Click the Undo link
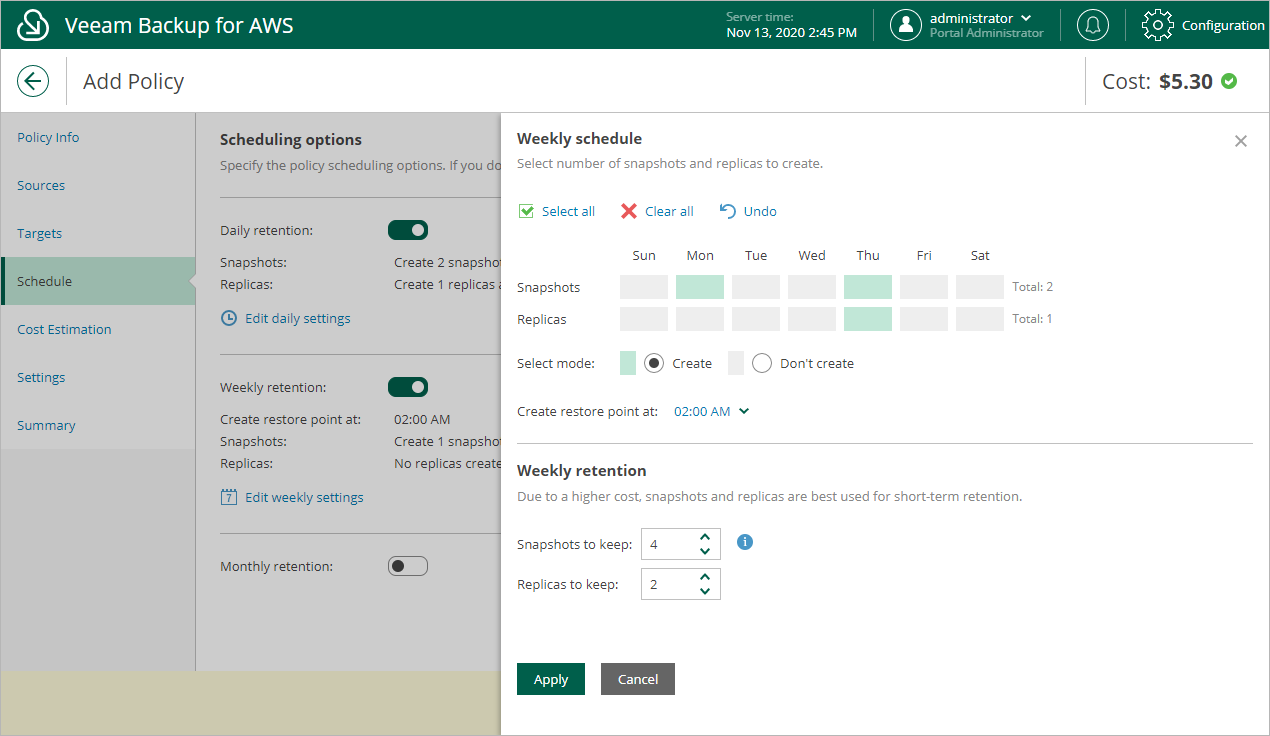1270x736 pixels. coord(760,211)
